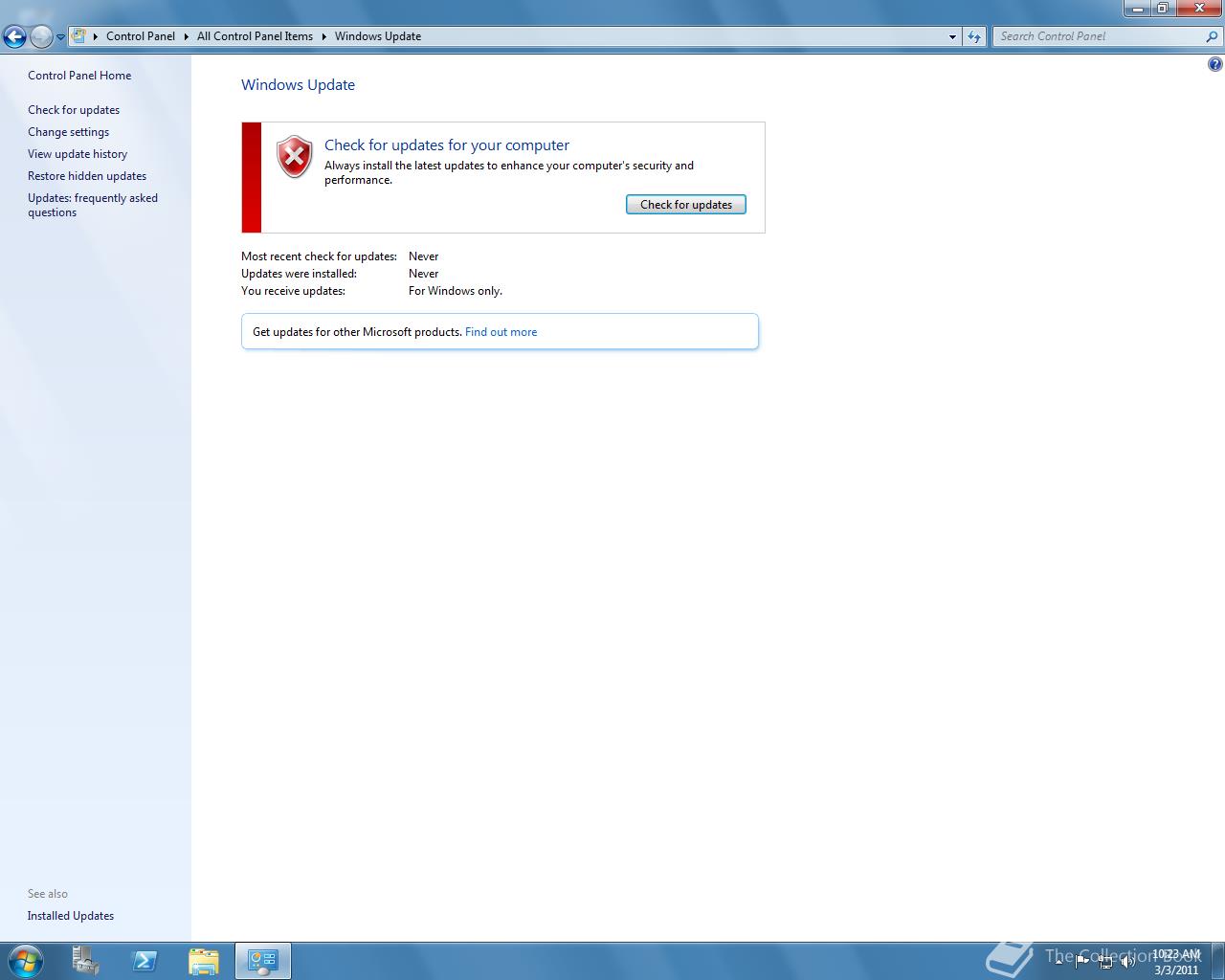Click the Windows Update page heading

coord(298,84)
